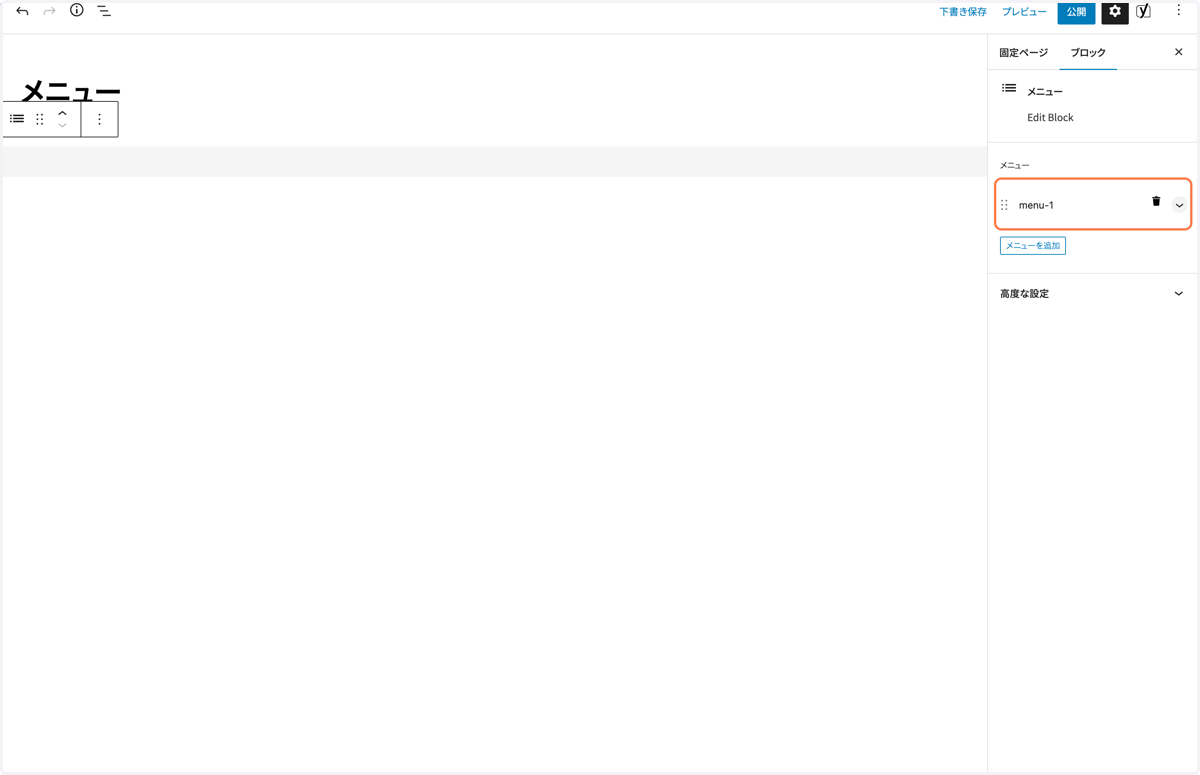This screenshot has height=775, width=1200.
Task: Move block down with arrow
Action: [62, 126]
